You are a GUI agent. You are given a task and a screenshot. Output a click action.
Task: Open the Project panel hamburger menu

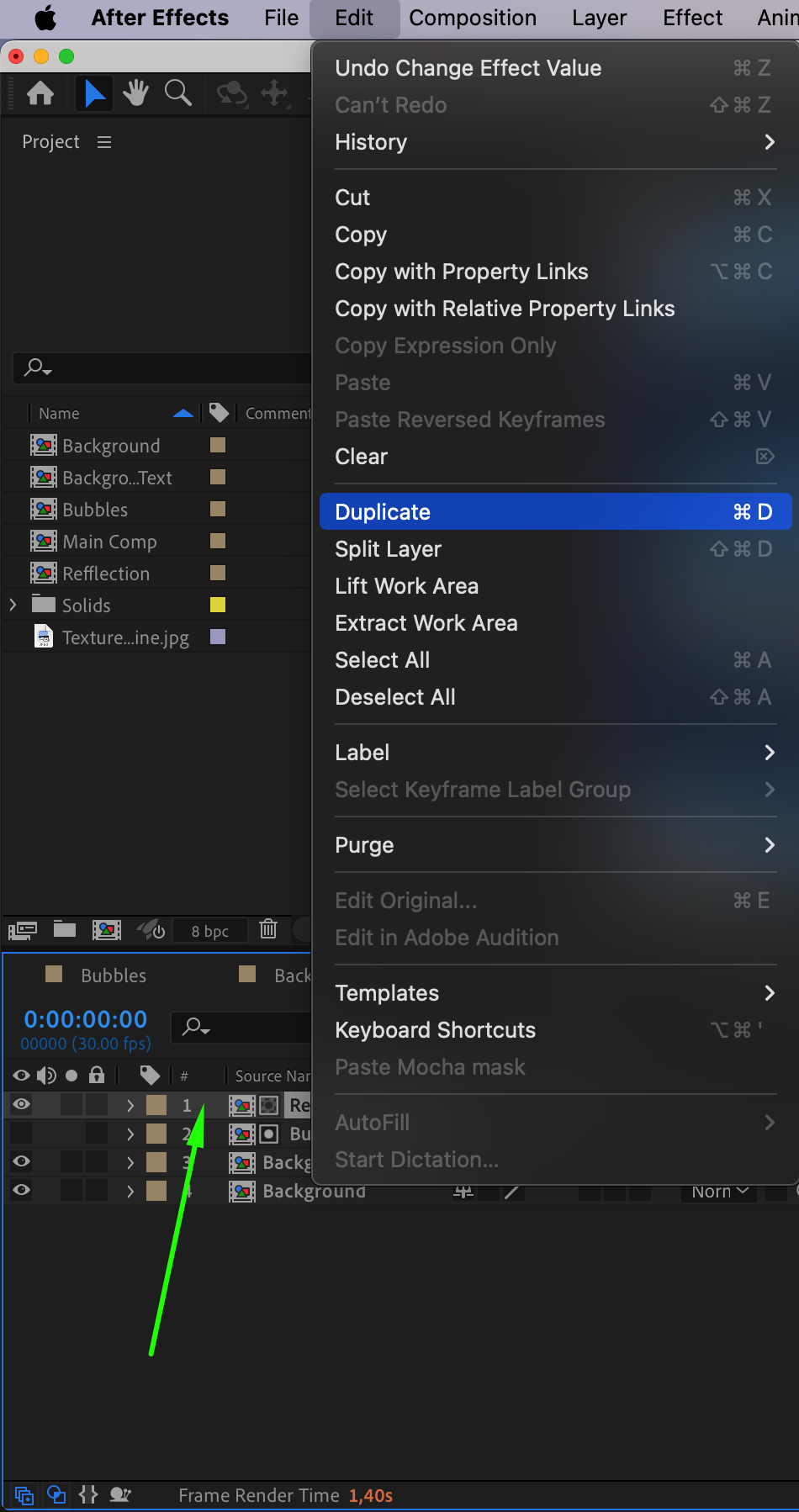coord(104,142)
